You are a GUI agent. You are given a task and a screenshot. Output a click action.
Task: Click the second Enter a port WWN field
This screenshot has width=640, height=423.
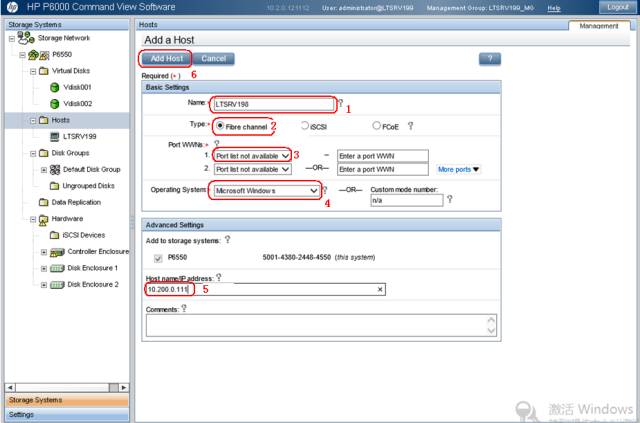382,169
